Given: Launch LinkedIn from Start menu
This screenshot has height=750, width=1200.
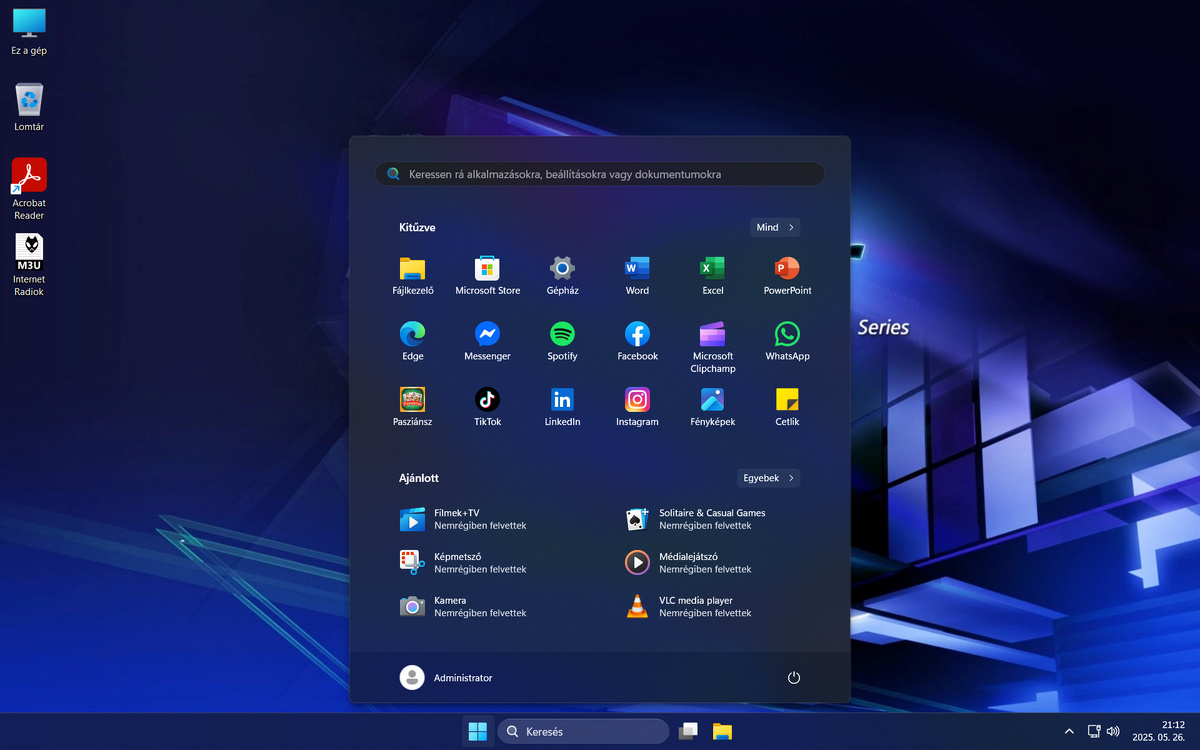Looking at the screenshot, I should tap(562, 408).
